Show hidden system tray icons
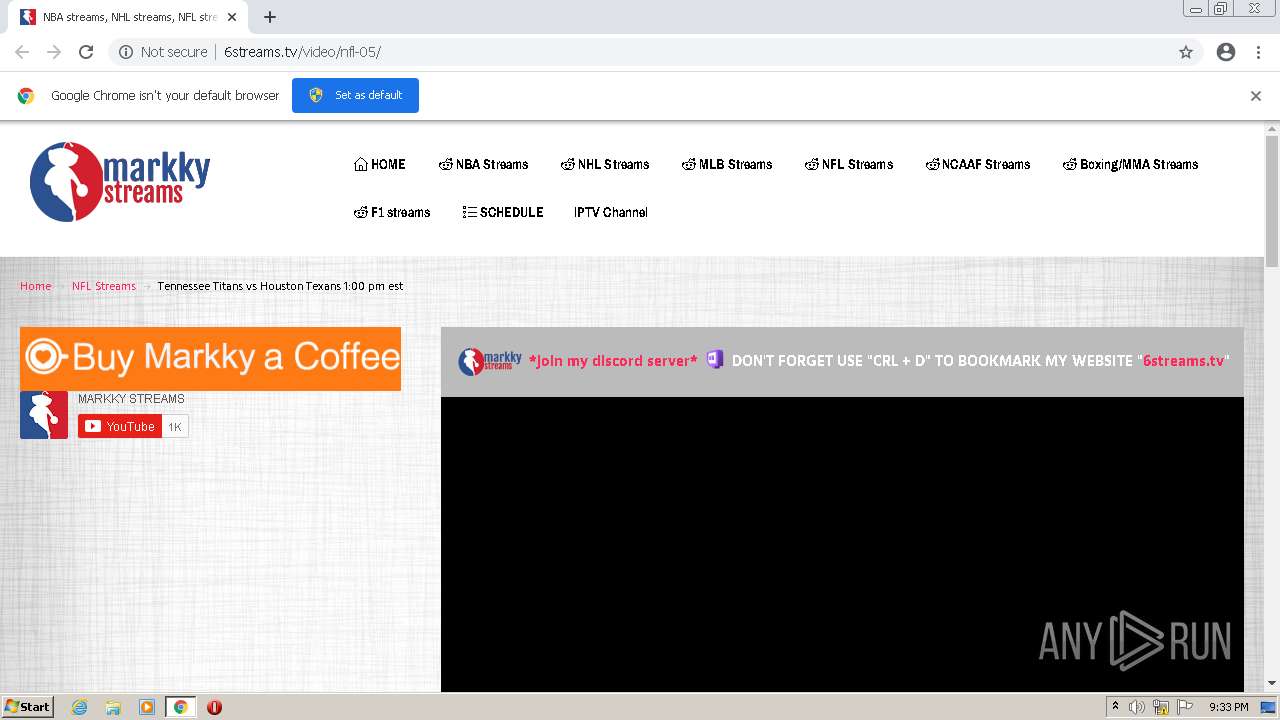Image resolution: width=1280 pixels, height=720 pixels. click(x=1115, y=707)
